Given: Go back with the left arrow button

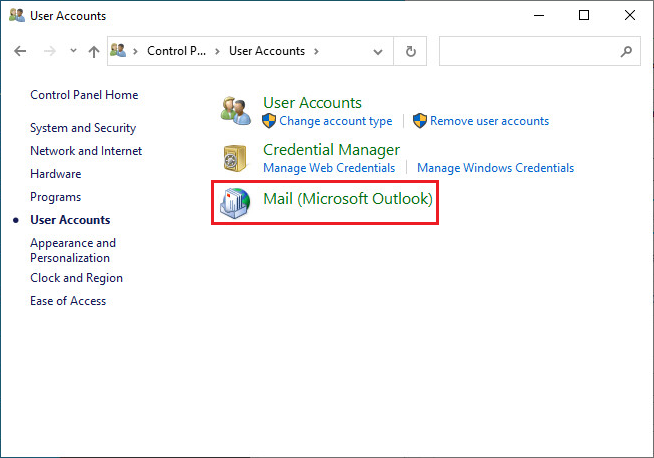Looking at the screenshot, I should [20, 51].
